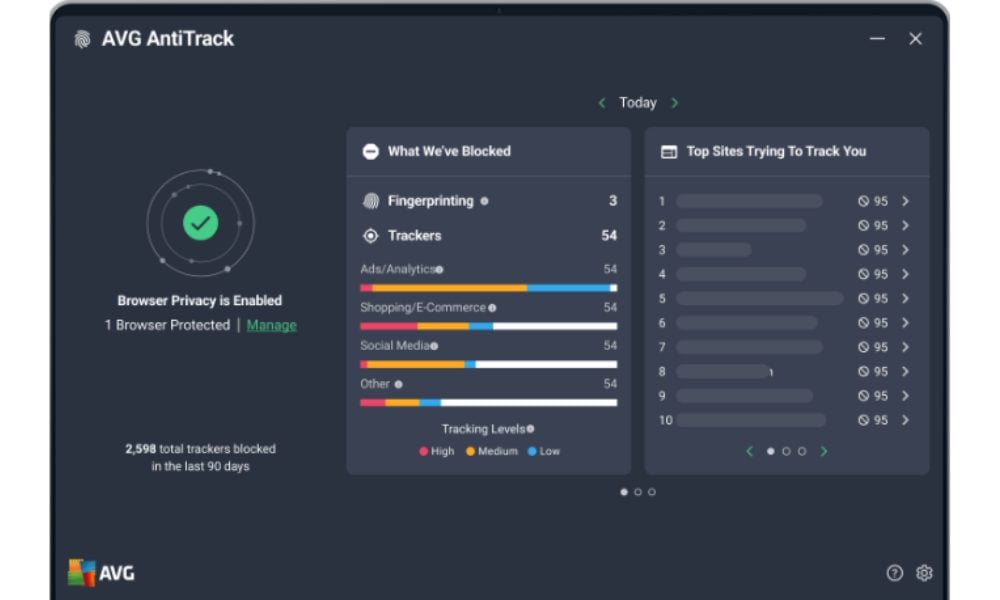This screenshot has height=600, width=1000.
Task: Select the first top sites page dot
Action: [770, 451]
